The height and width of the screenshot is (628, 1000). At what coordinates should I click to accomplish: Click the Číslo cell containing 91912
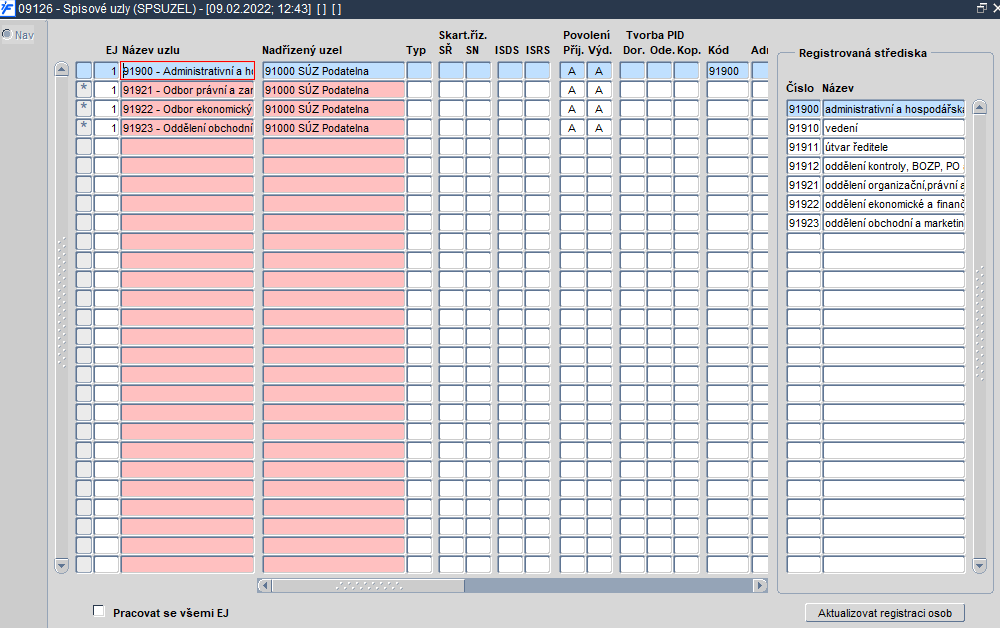(x=804, y=166)
